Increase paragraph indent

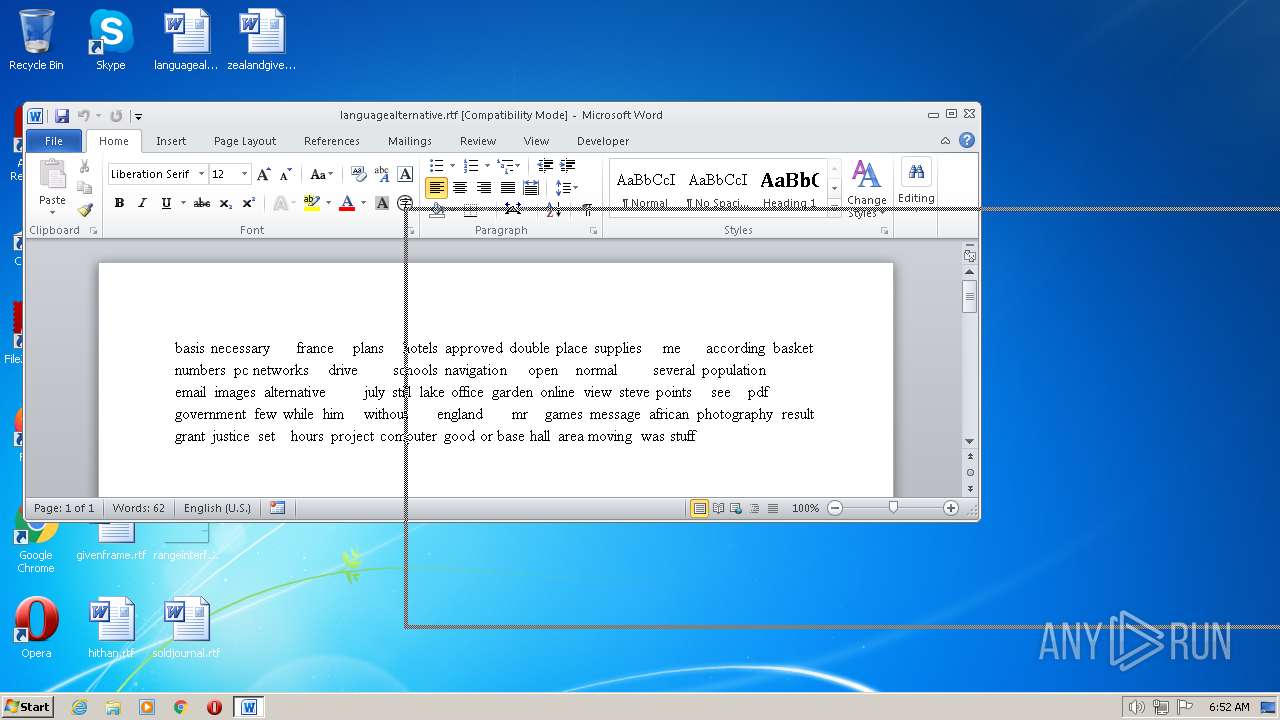[x=567, y=166]
